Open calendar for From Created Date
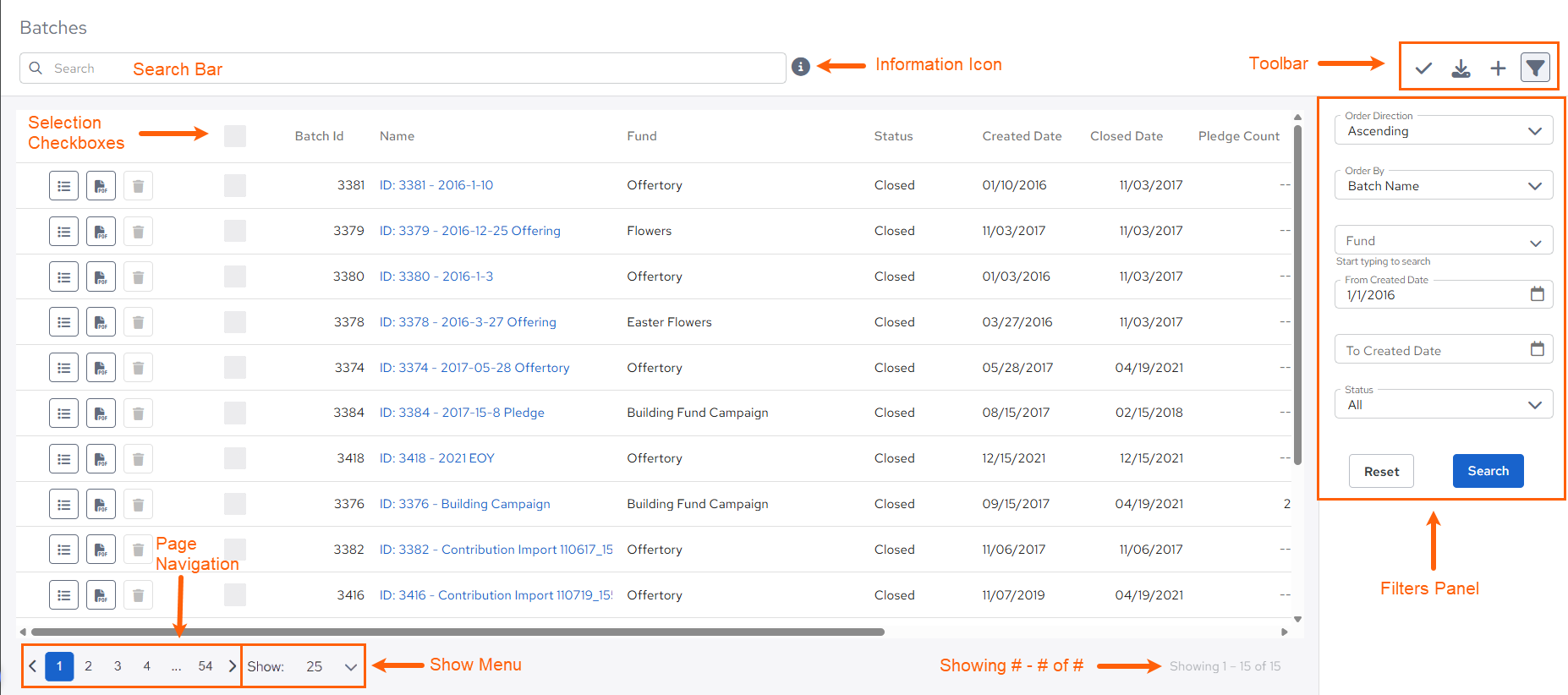Image resolution: width=1568 pixels, height=695 pixels. point(1537,293)
